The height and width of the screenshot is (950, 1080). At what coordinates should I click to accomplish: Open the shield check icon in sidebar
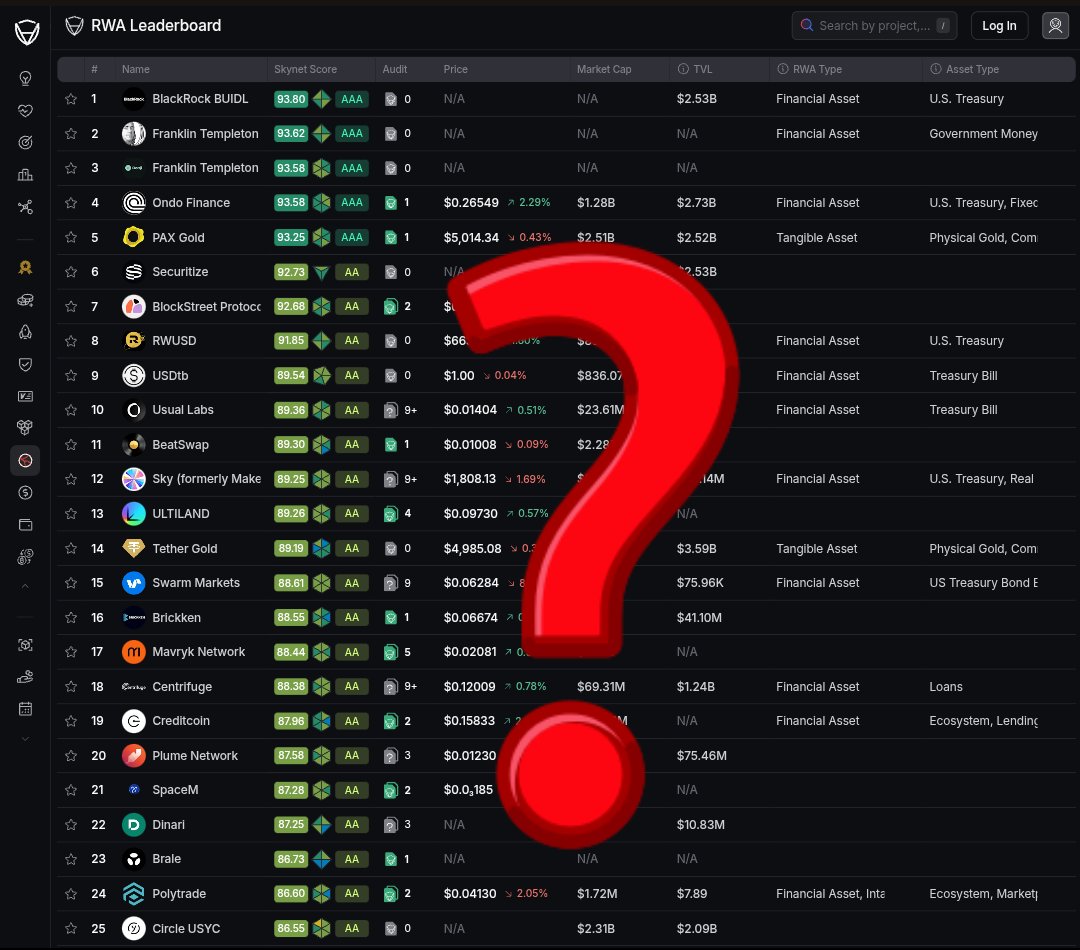[25, 364]
